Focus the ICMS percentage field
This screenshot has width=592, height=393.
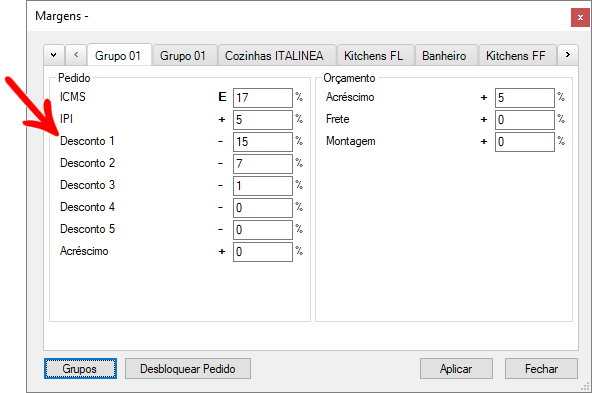click(263, 98)
